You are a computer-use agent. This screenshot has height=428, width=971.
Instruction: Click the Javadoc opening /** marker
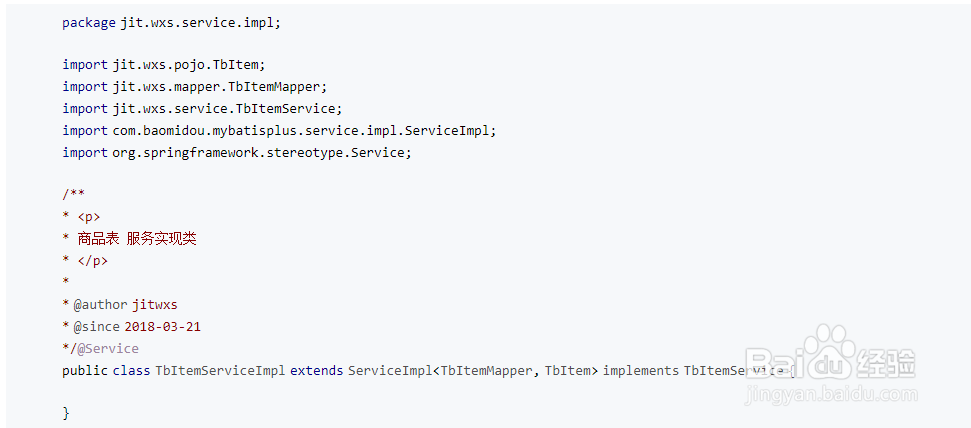(x=73, y=194)
